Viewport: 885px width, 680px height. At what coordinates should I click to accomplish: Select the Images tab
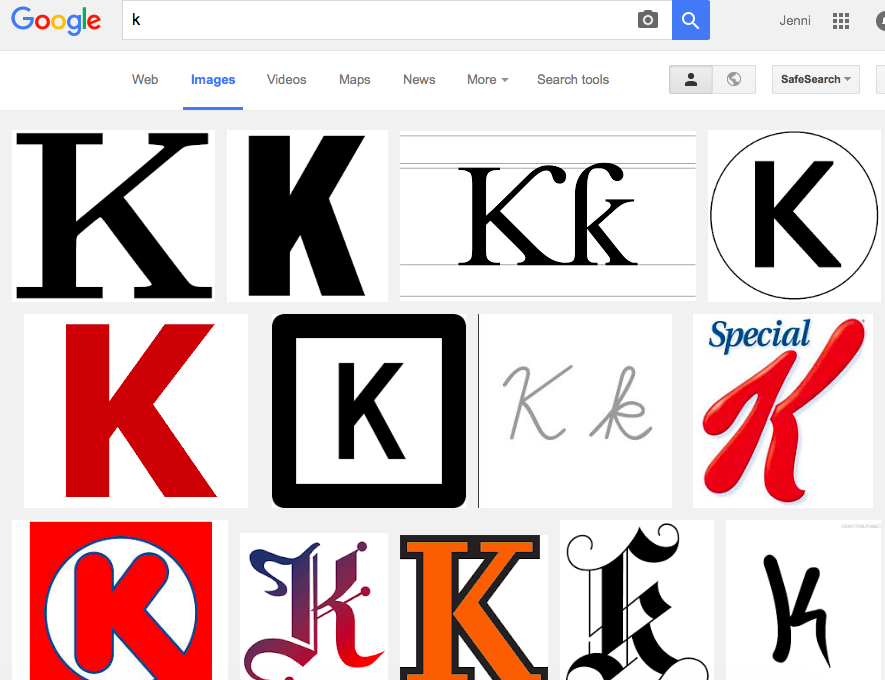tap(213, 80)
